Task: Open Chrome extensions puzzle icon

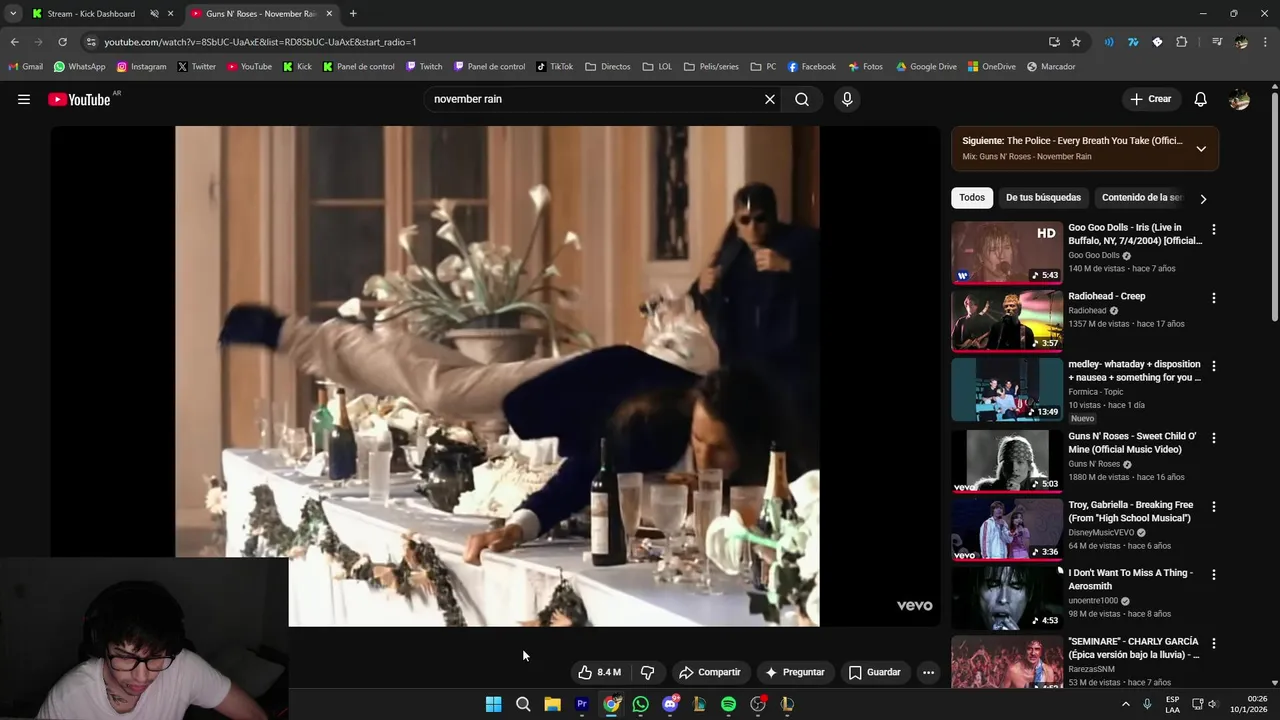Action: (x=1182, y=42)
